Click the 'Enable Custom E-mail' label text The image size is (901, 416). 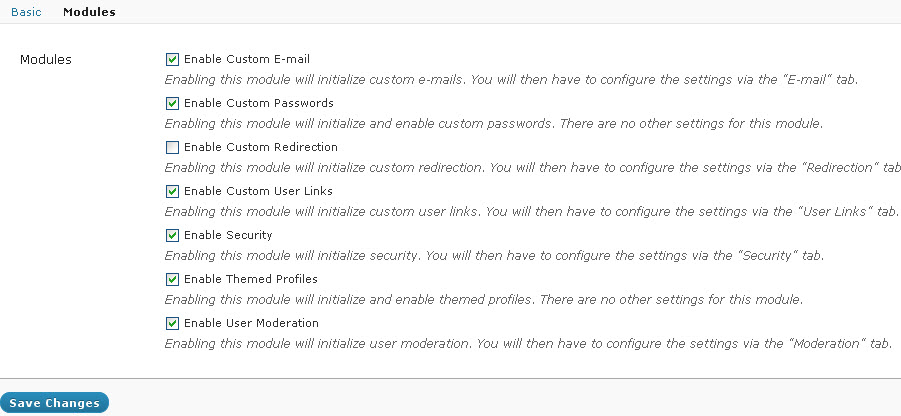pos(247,59)
